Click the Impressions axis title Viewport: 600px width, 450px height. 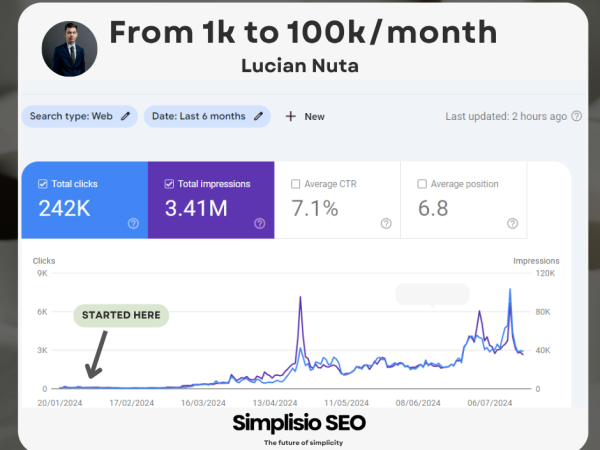coord(536,261)
